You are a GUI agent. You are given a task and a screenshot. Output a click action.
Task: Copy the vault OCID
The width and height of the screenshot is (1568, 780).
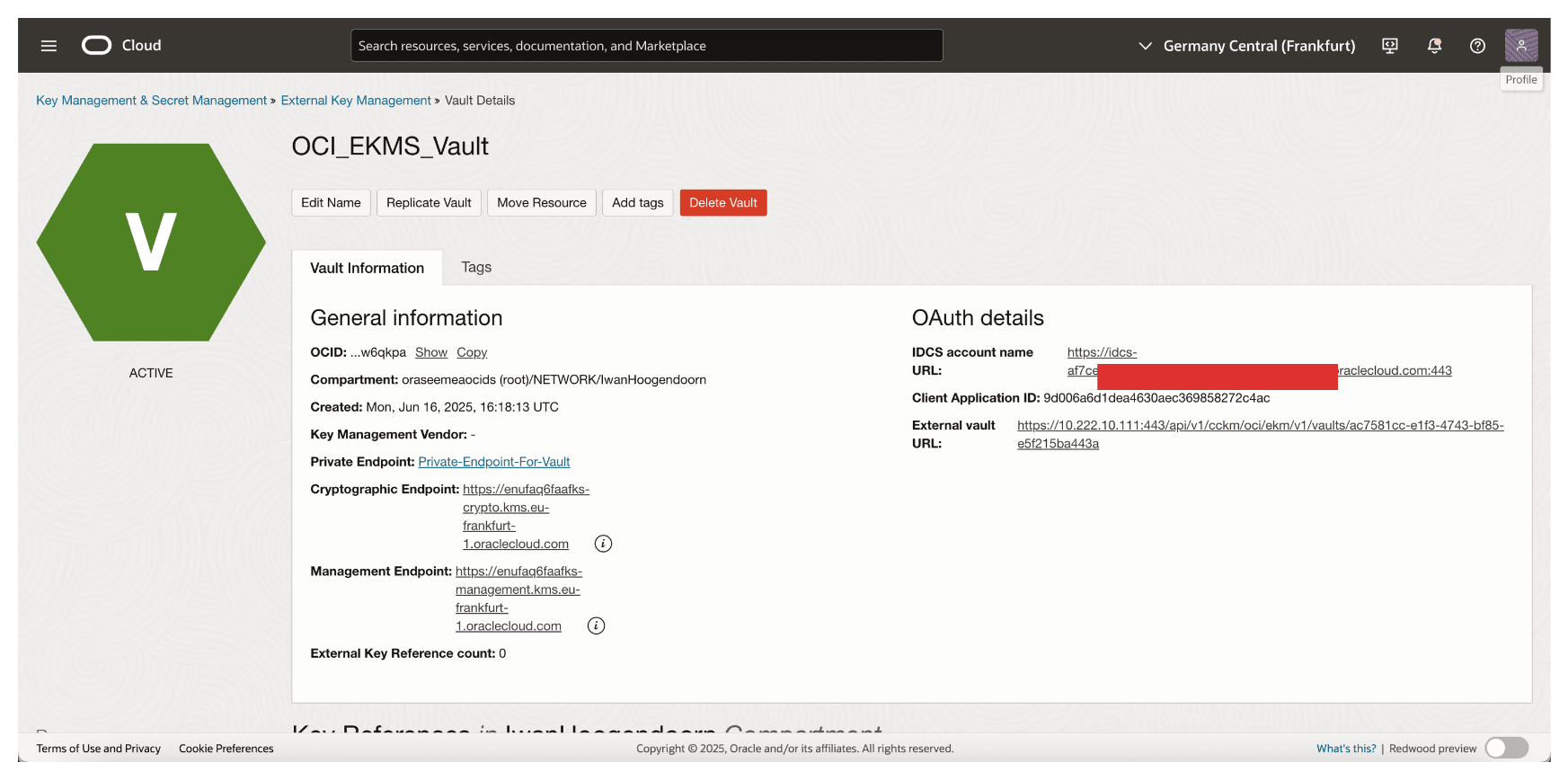(472, 352)
